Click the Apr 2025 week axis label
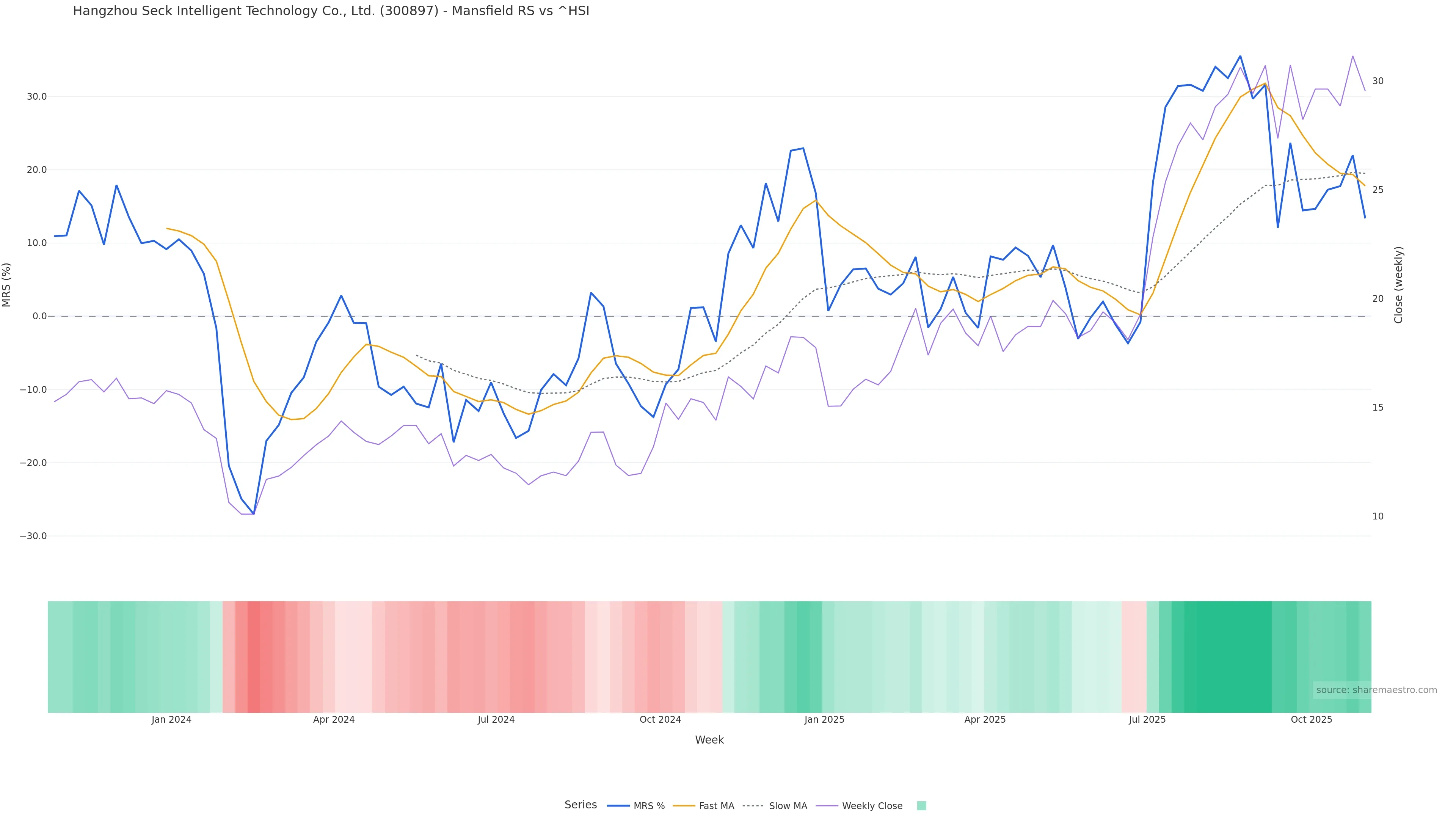This screenshot has height=819, width=1456. [x=985, y=720]
